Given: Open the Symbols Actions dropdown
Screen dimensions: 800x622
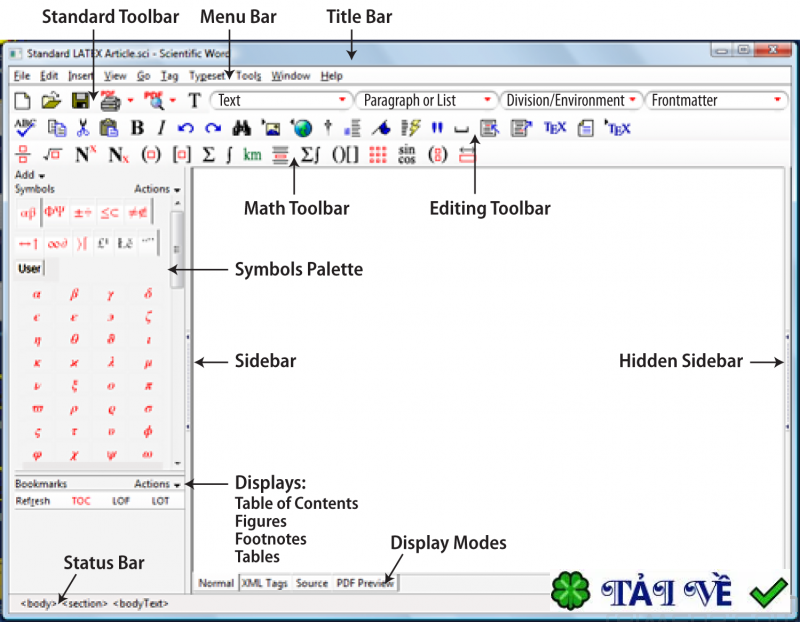Looking at the screenshot, I should 157,189.
